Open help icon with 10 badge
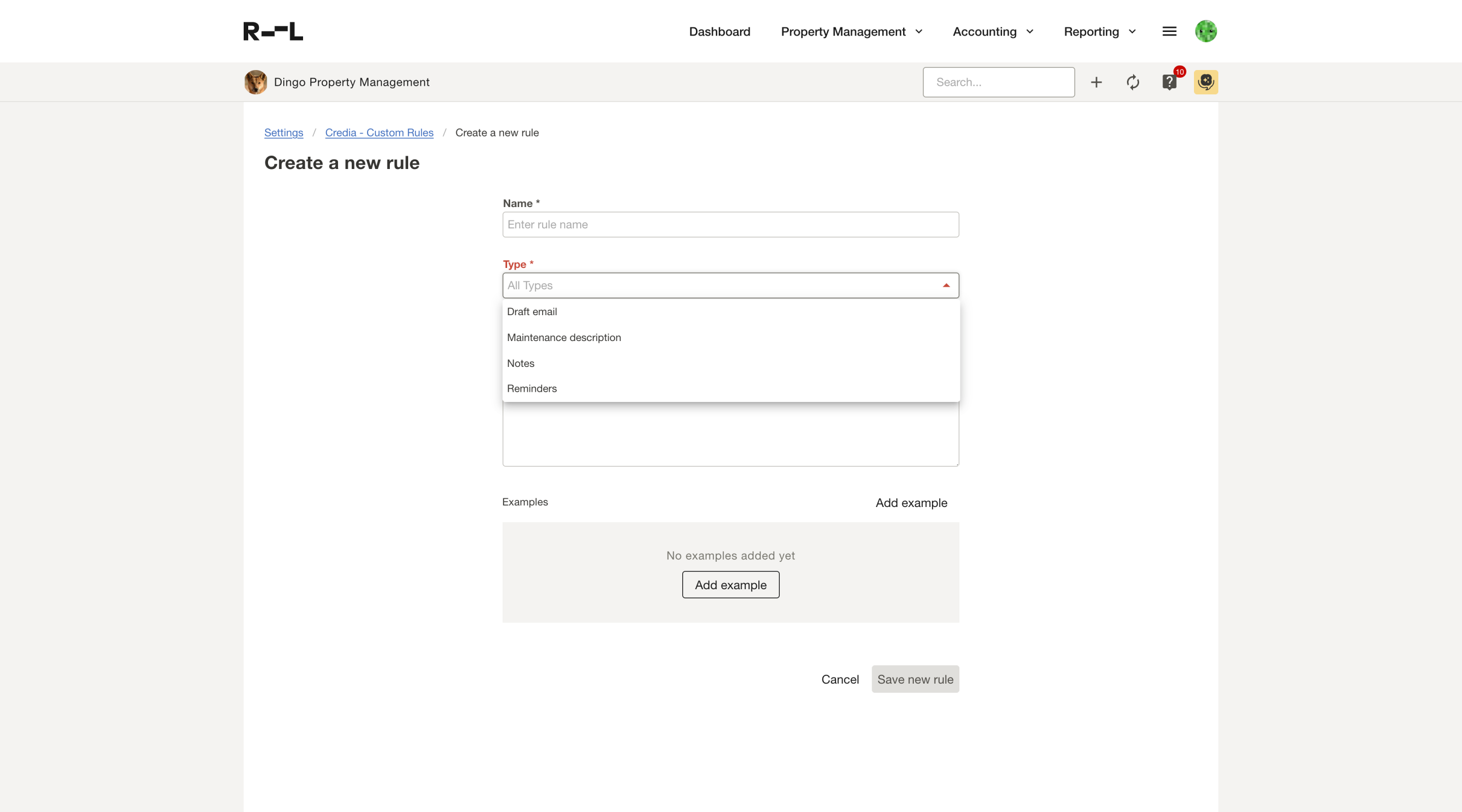1462x812 pixels. [x=1169, y=82]
